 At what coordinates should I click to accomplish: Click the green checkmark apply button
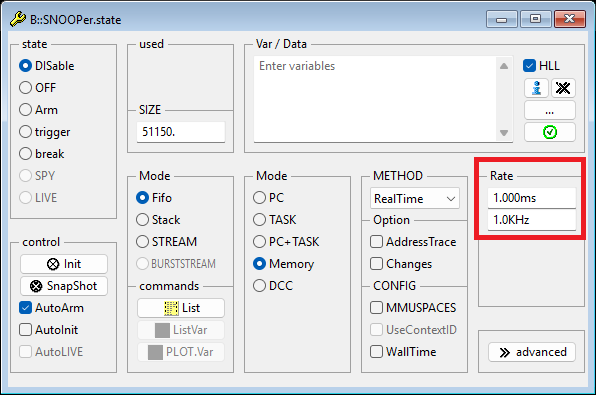[x=550, y=132]
